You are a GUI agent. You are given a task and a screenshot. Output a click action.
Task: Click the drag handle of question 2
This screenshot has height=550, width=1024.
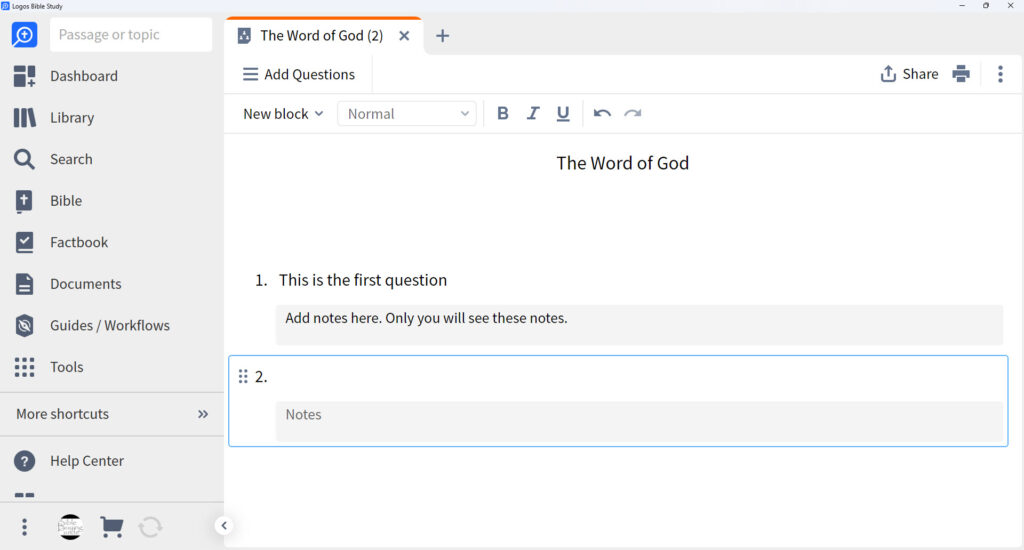[x=243, y=376]
